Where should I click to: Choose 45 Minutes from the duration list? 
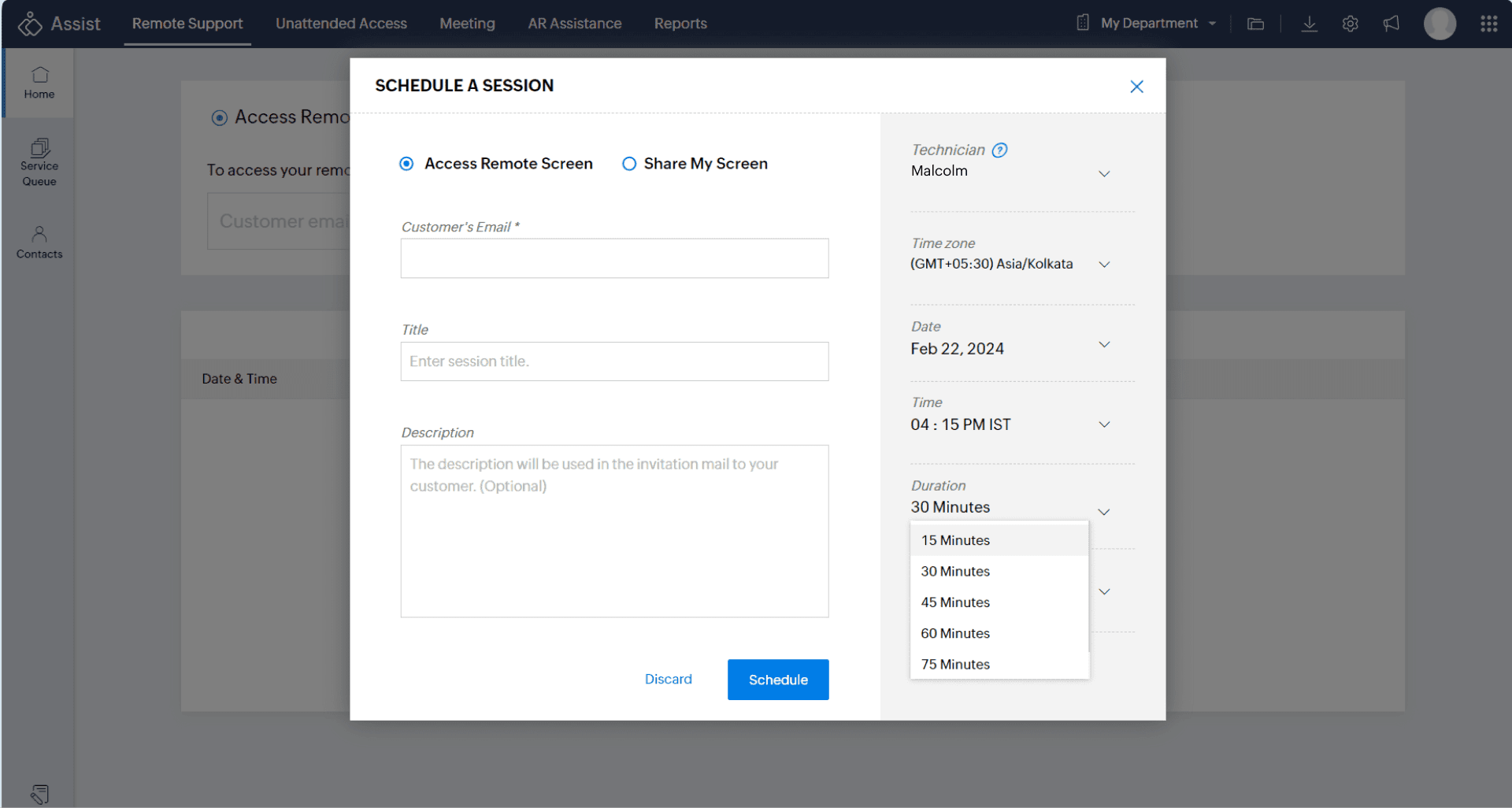coord(955,602)
